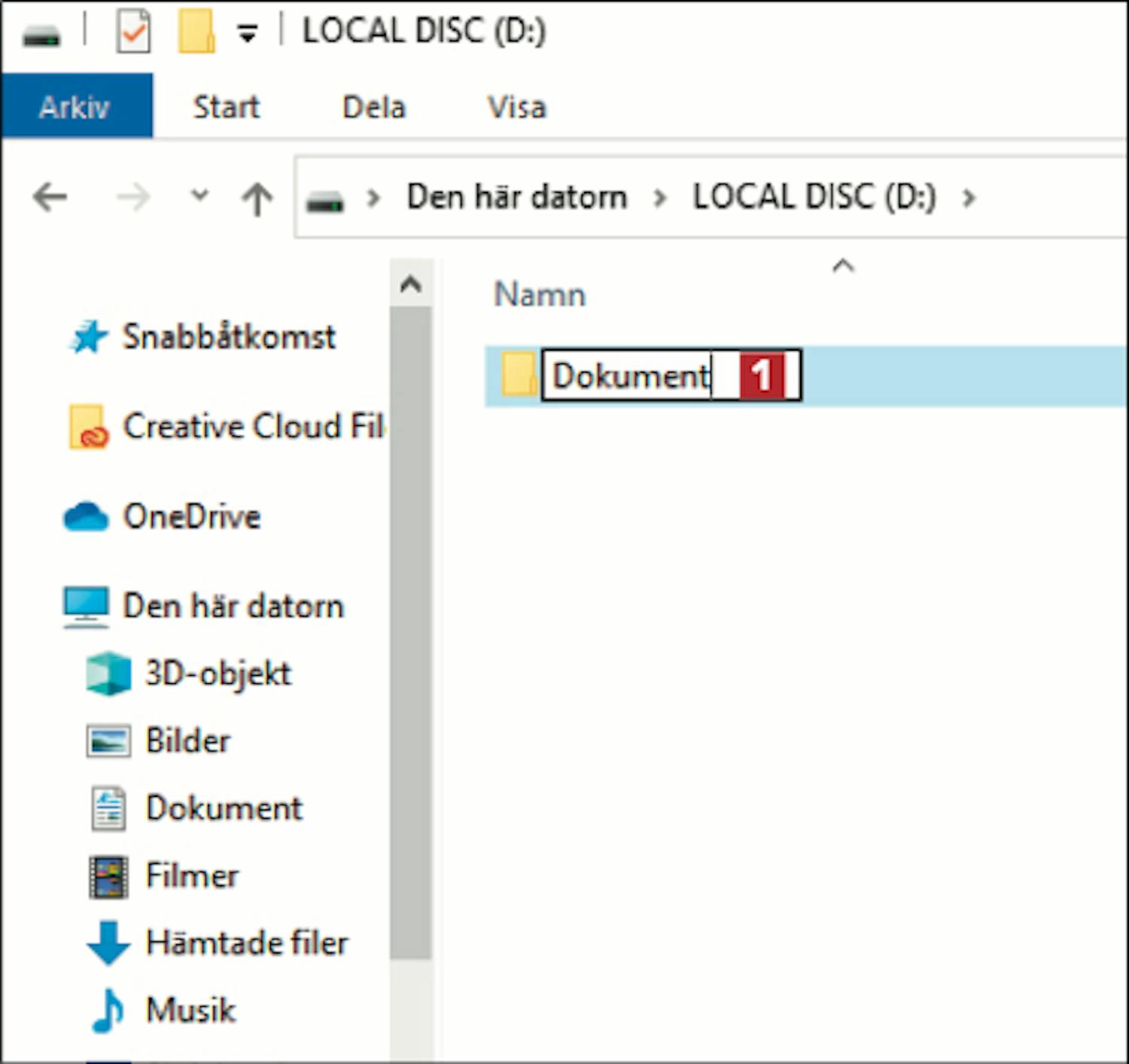
Task: Switch to the Start ribbon tab
Action: [227, 107]
